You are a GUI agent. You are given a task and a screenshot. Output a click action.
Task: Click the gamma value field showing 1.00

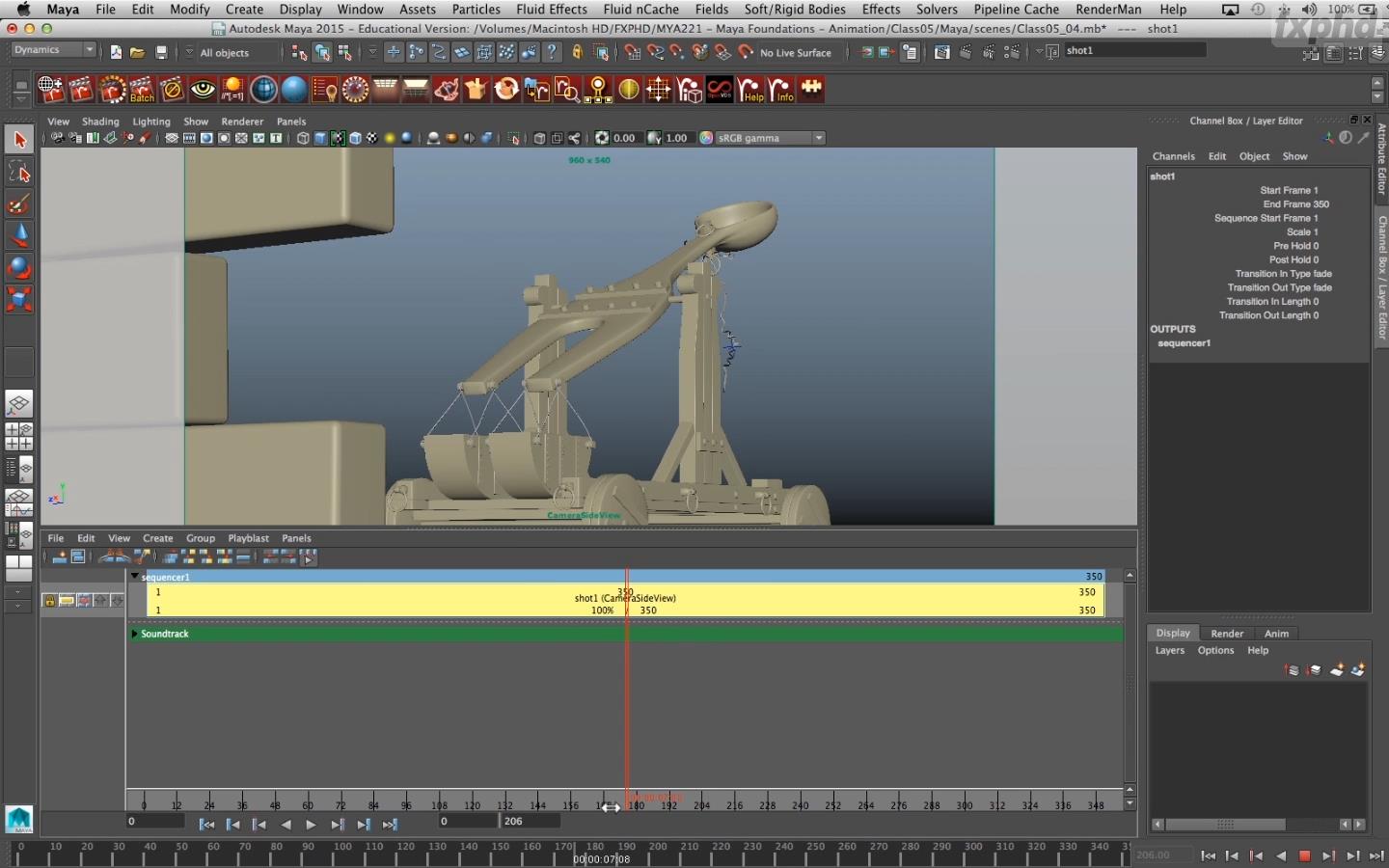tap(677, 138)
